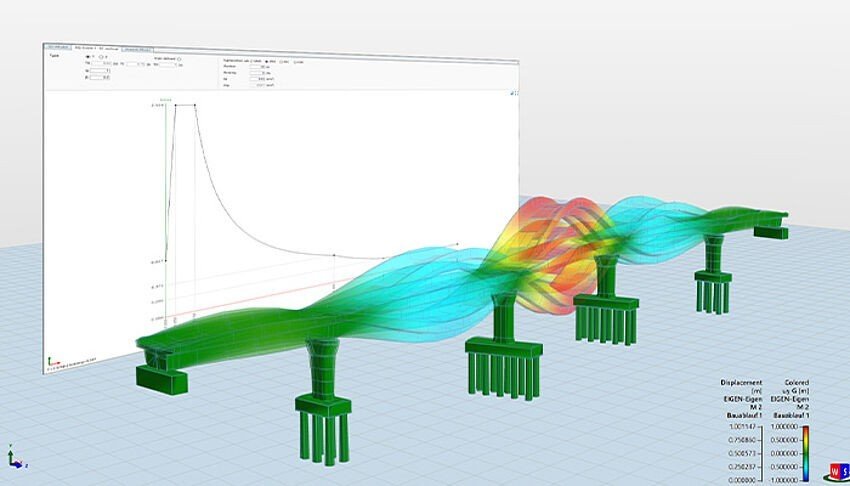Click the first period input field in the Type row
This screenshot has height=486, width=850.
[x=101, y=64]
